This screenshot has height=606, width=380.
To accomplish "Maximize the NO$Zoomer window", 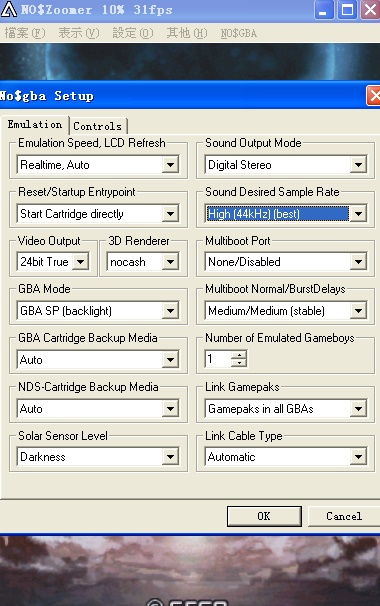I will tap(347, 10).
